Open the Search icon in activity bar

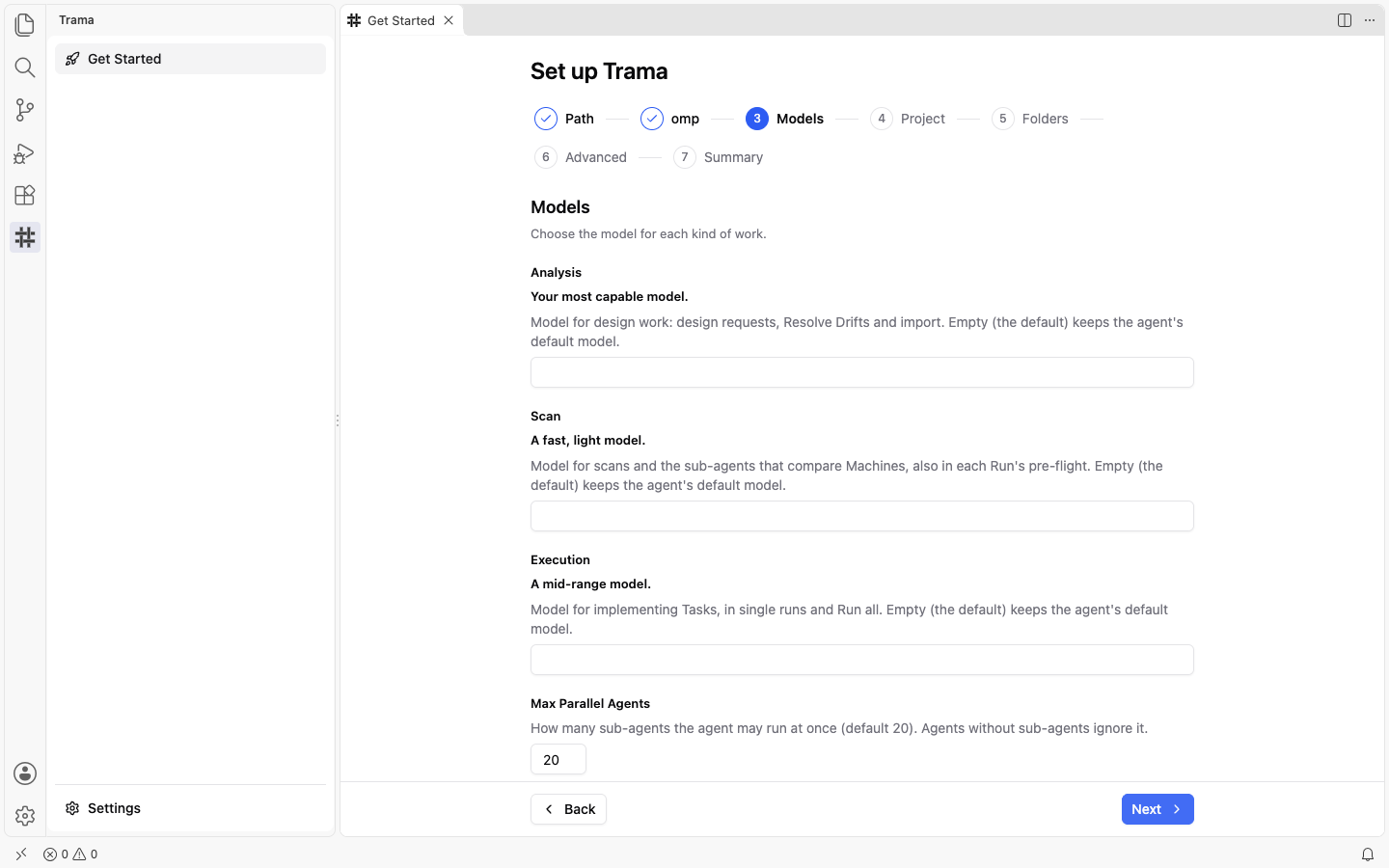pyautogui.click(x=25, y=67)
